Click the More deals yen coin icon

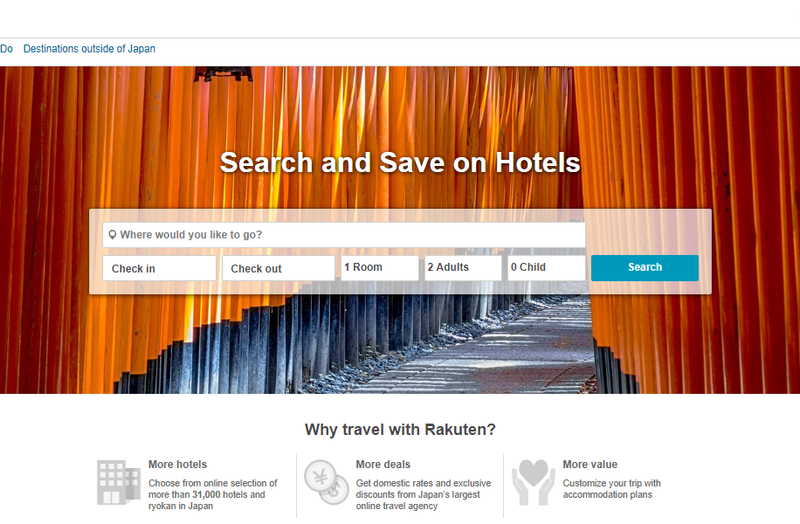point(327,482)
